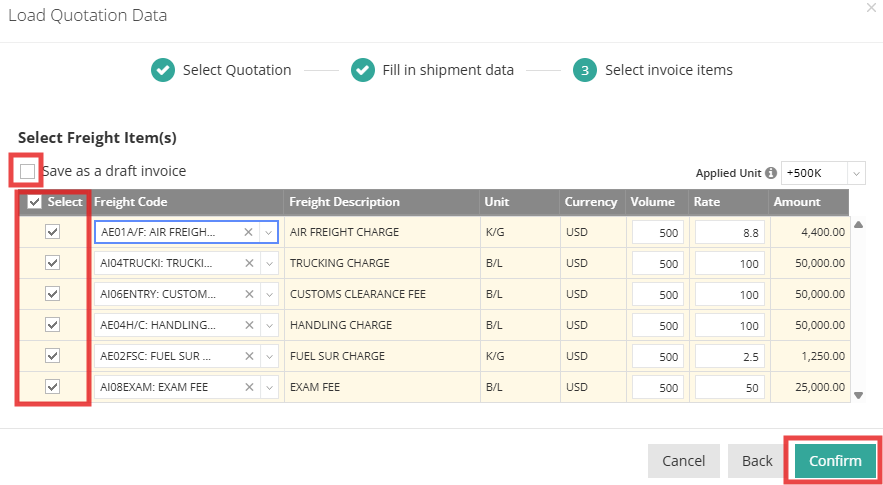Expand the AIR FREIGHT freight code dropdown
Viewport: 883px width, 485px height.
[268, 232]
